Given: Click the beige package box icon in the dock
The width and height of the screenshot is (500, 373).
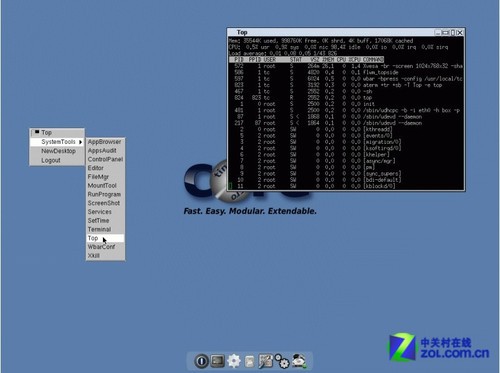Looking at the screenshot, I should pos(249,362).
